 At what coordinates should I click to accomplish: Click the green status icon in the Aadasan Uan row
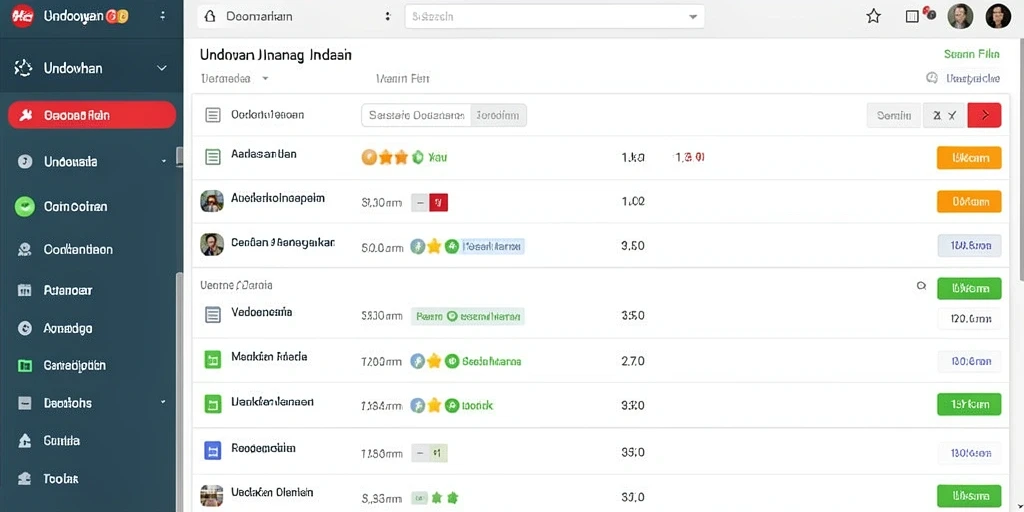click(x=418, y=157)
